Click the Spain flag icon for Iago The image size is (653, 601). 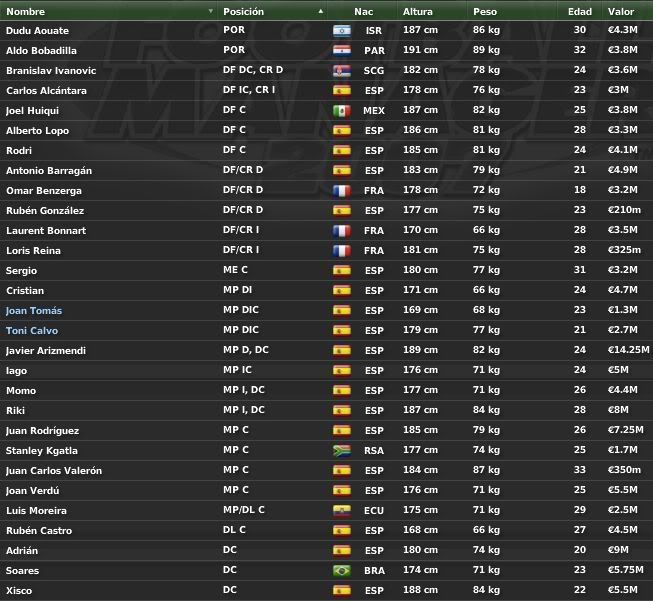(342, 371)
